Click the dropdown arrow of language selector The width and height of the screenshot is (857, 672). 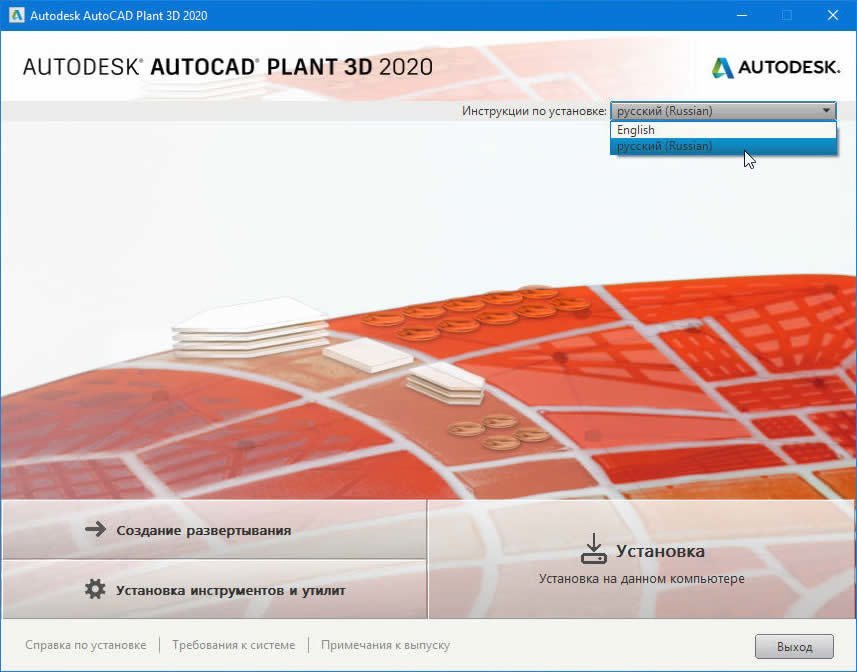point(826,111)
